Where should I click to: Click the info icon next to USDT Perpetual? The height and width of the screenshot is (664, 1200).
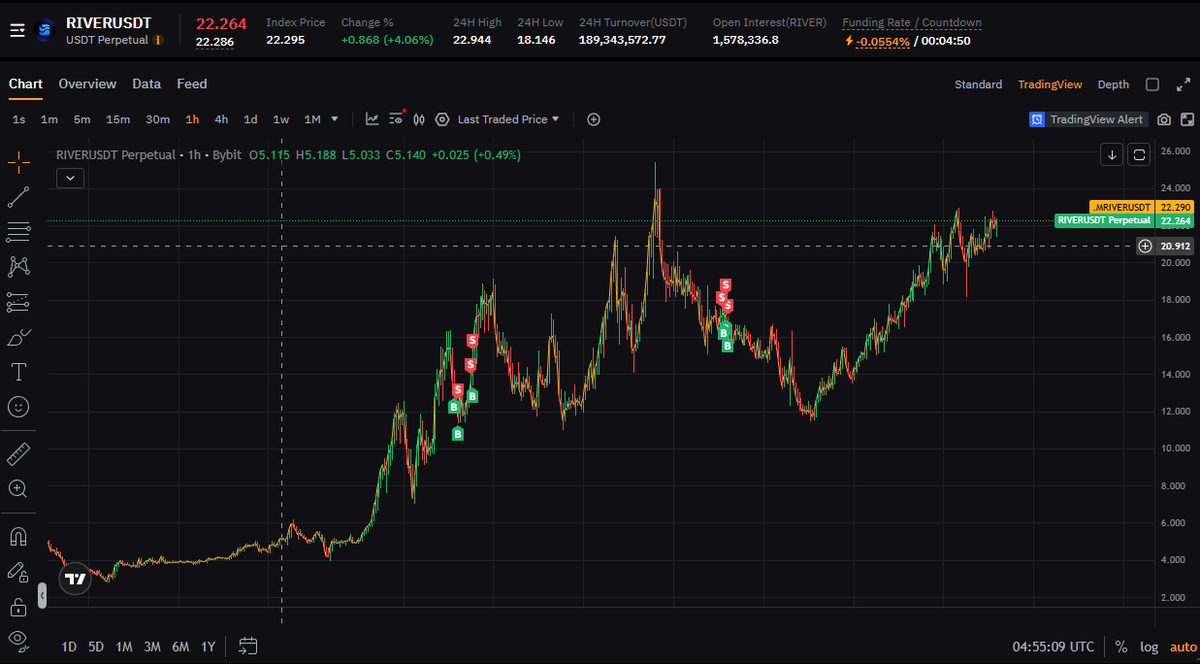pos(158,40)
